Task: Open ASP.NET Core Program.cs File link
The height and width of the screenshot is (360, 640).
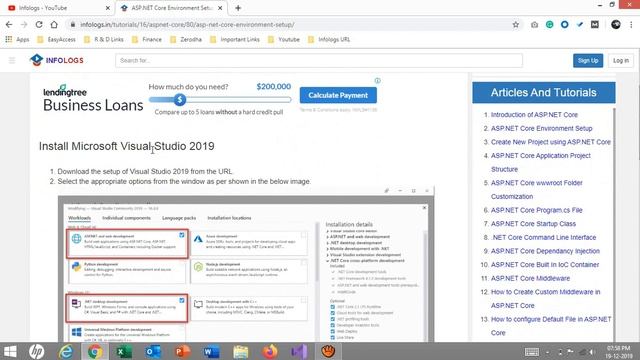Action: [x=536, y=210]
